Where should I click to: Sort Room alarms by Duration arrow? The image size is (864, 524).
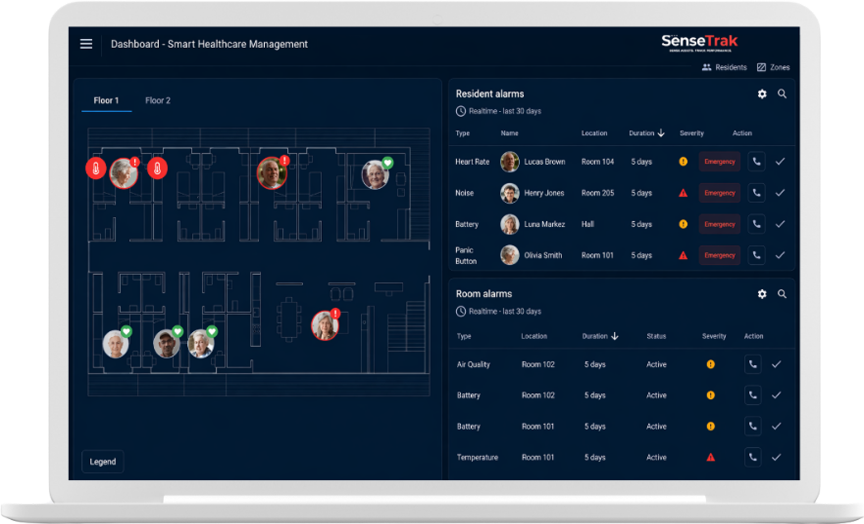point(615,336)
